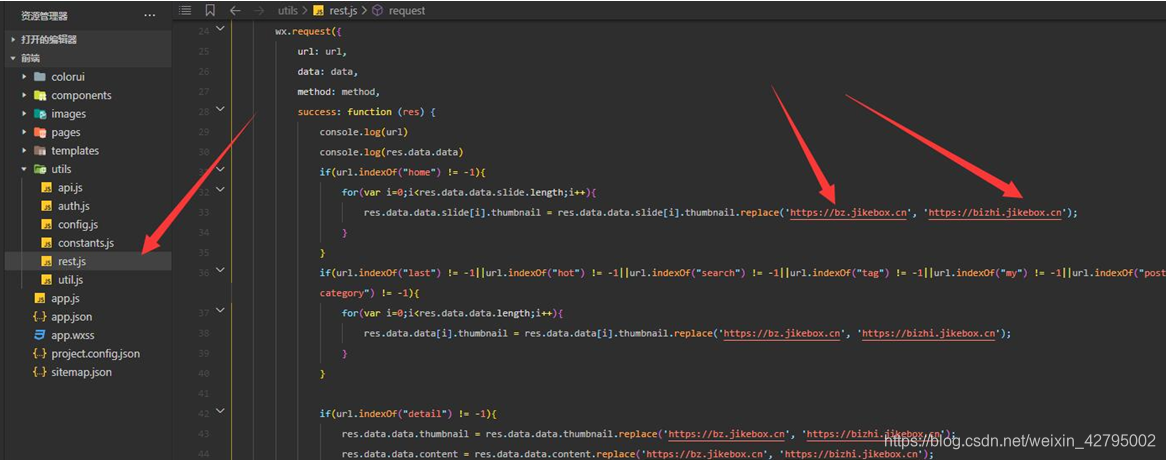1166x460 pixels.
Task: Fold the for loop at line 37
Action: (219, 311)
